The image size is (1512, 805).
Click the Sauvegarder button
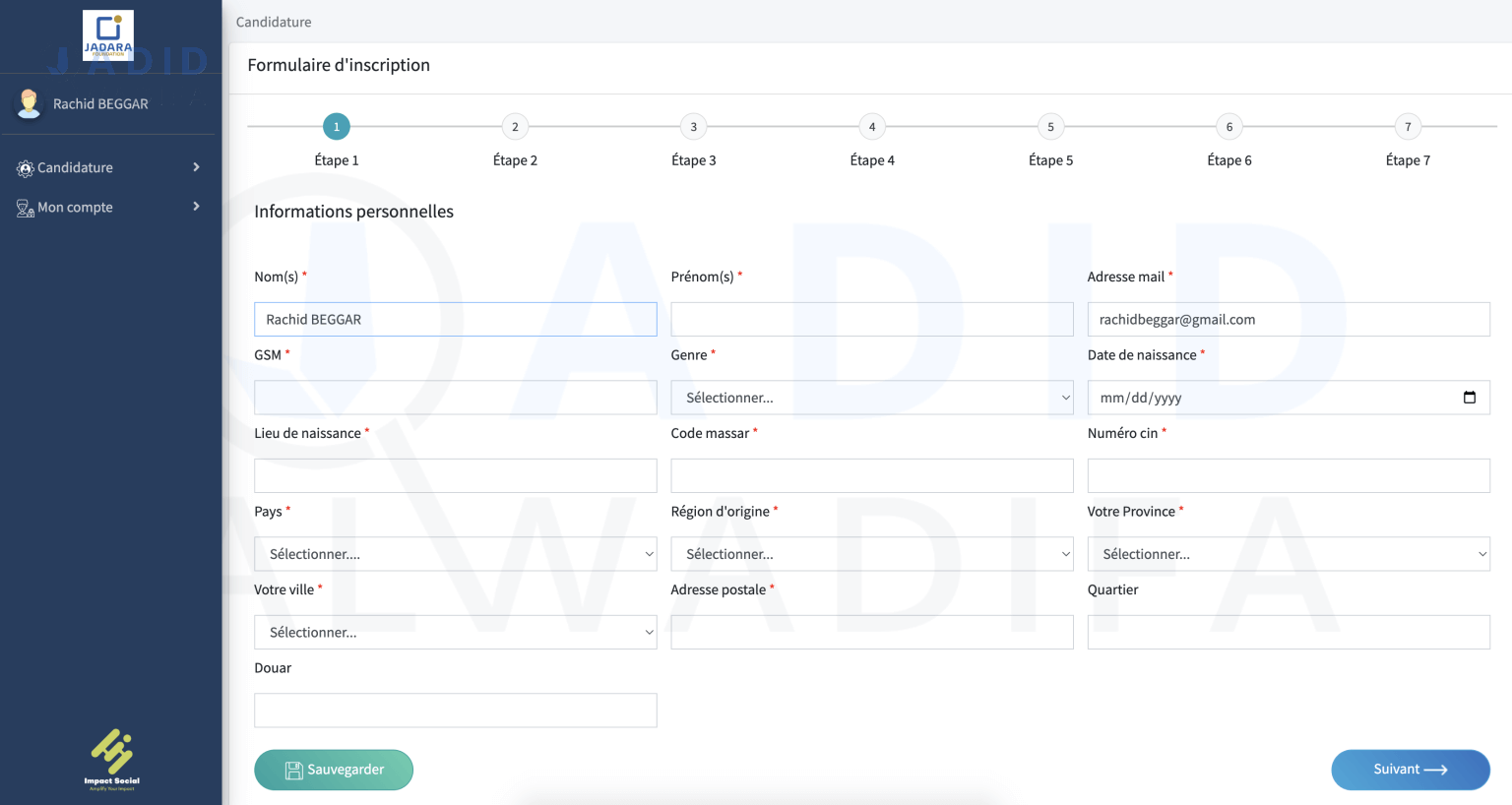click(x=334, y=770)
